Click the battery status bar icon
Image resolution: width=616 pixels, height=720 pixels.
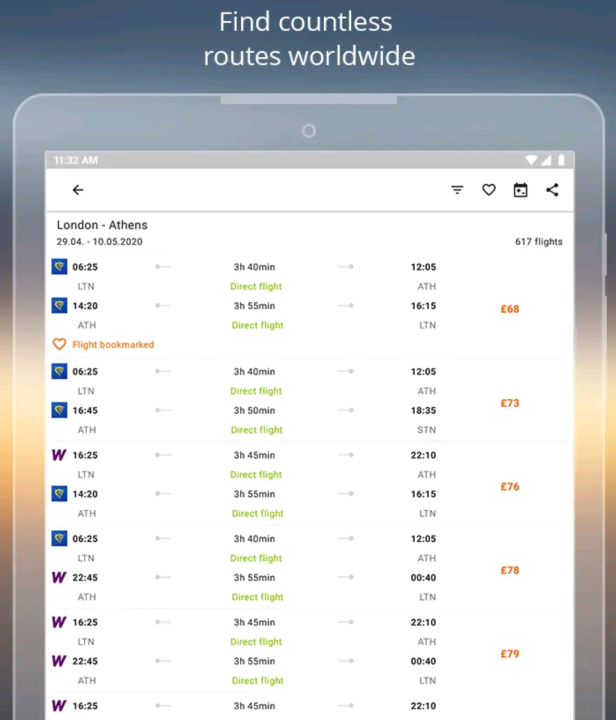(x=561, y=160)
